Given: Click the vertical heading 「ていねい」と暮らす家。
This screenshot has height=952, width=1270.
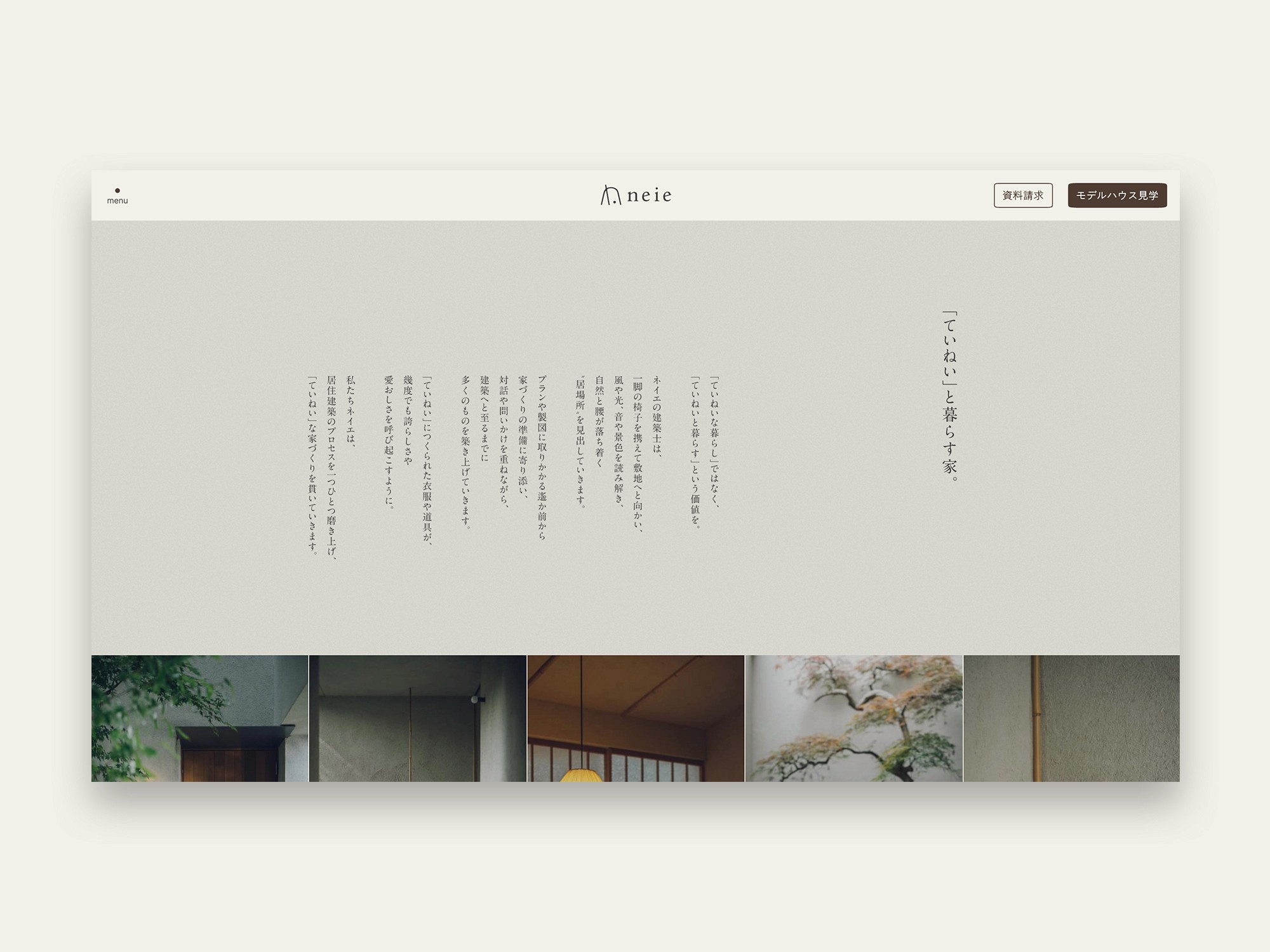Looking at the screenshot, I should pos(950,396).
